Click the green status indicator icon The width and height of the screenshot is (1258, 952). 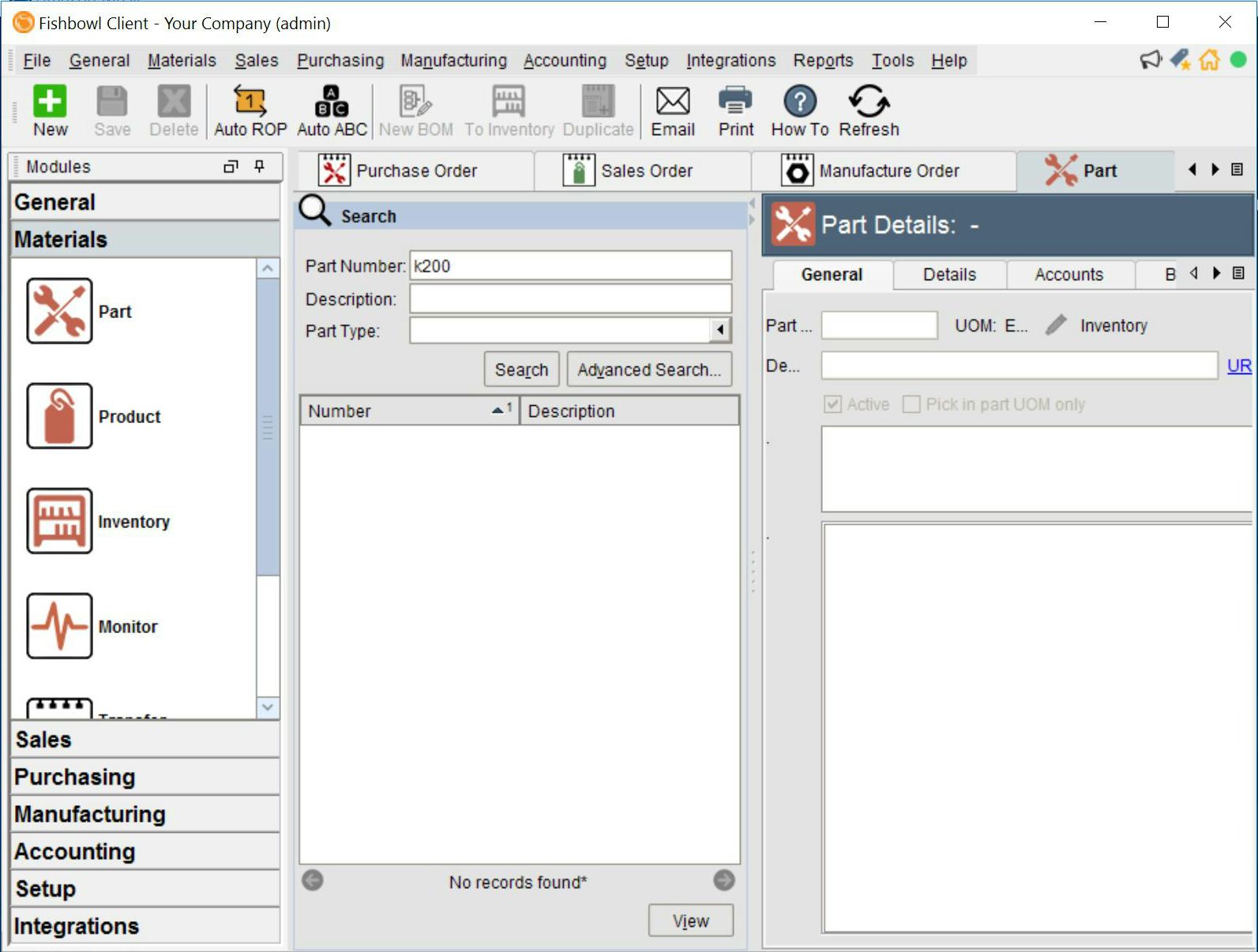click(x=1238, y=60)
